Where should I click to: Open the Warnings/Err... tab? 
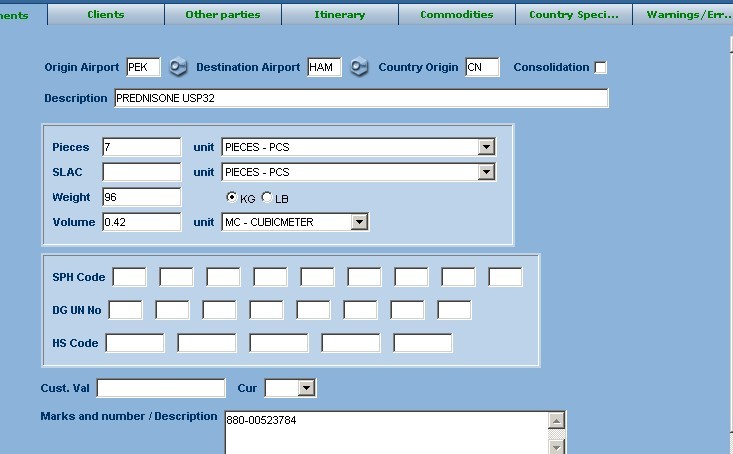pos(688,15)
